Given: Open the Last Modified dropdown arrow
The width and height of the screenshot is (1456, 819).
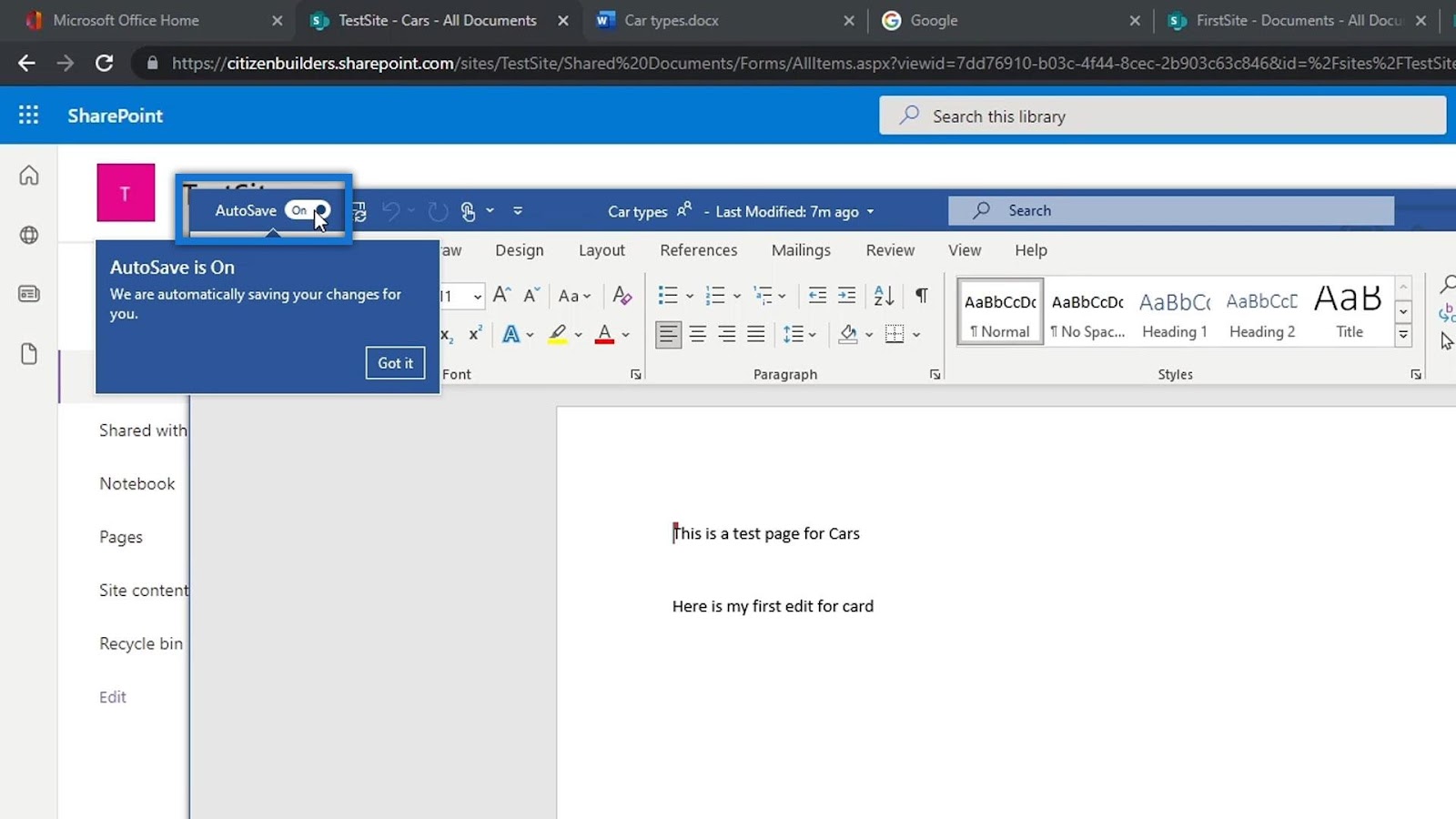Looking at the screenshot, I should pyautogui.click(x=870, y=212).
